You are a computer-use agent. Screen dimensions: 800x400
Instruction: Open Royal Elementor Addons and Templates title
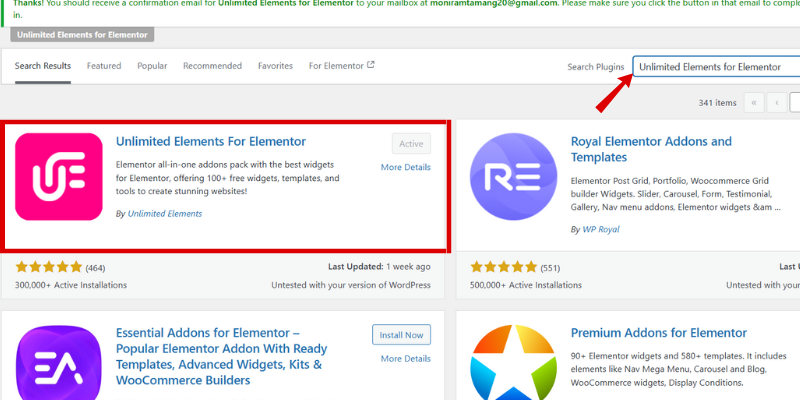pyautogui.click(x=651, y=149)
